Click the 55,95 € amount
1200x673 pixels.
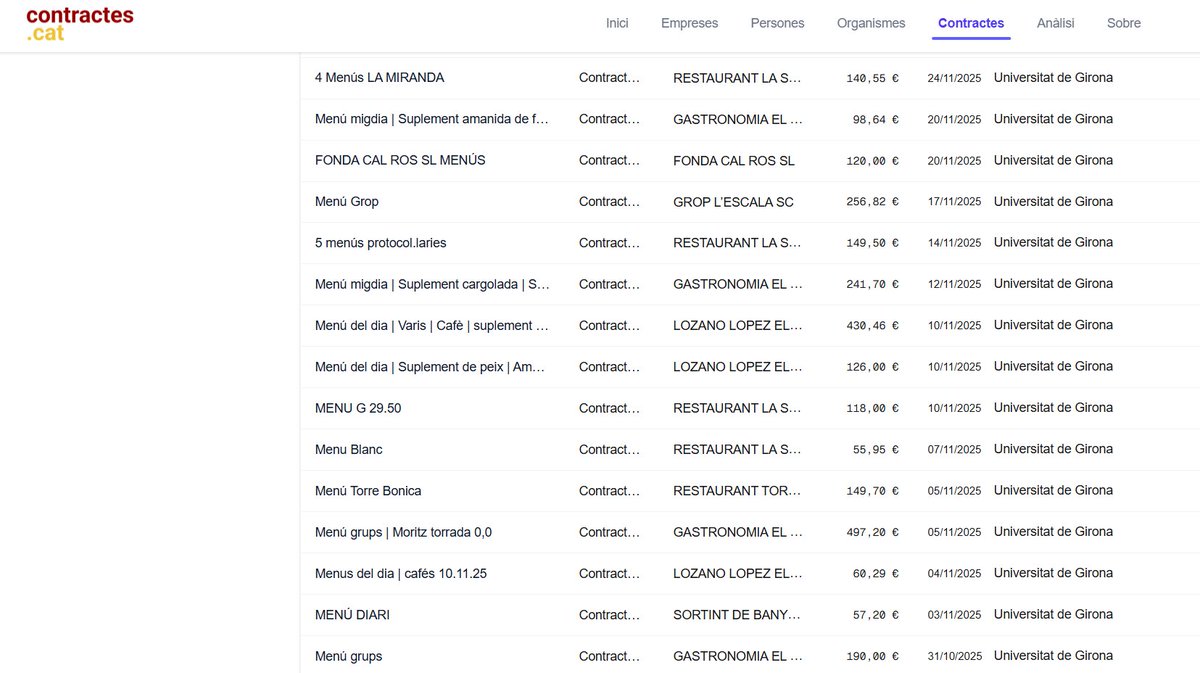click(875, 450)
